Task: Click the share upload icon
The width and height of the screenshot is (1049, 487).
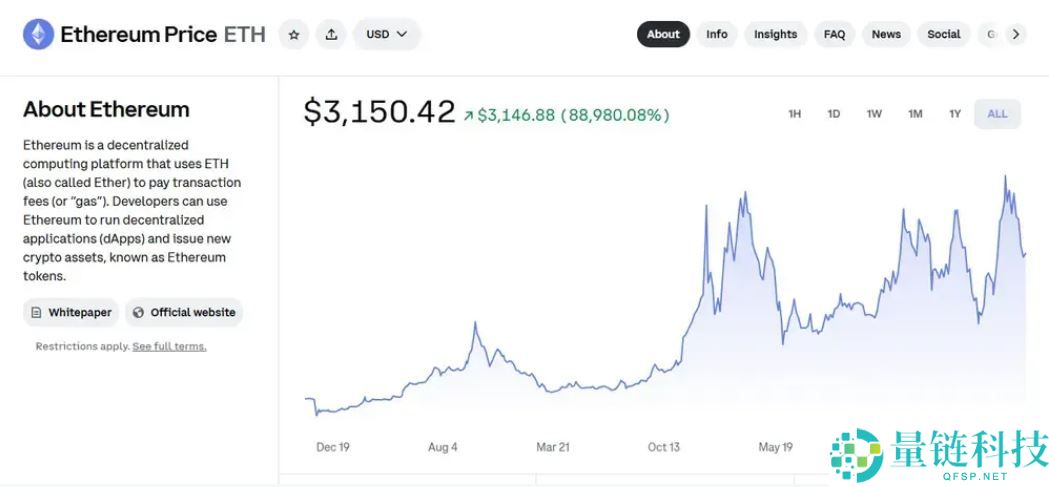Action: [331, 34]
